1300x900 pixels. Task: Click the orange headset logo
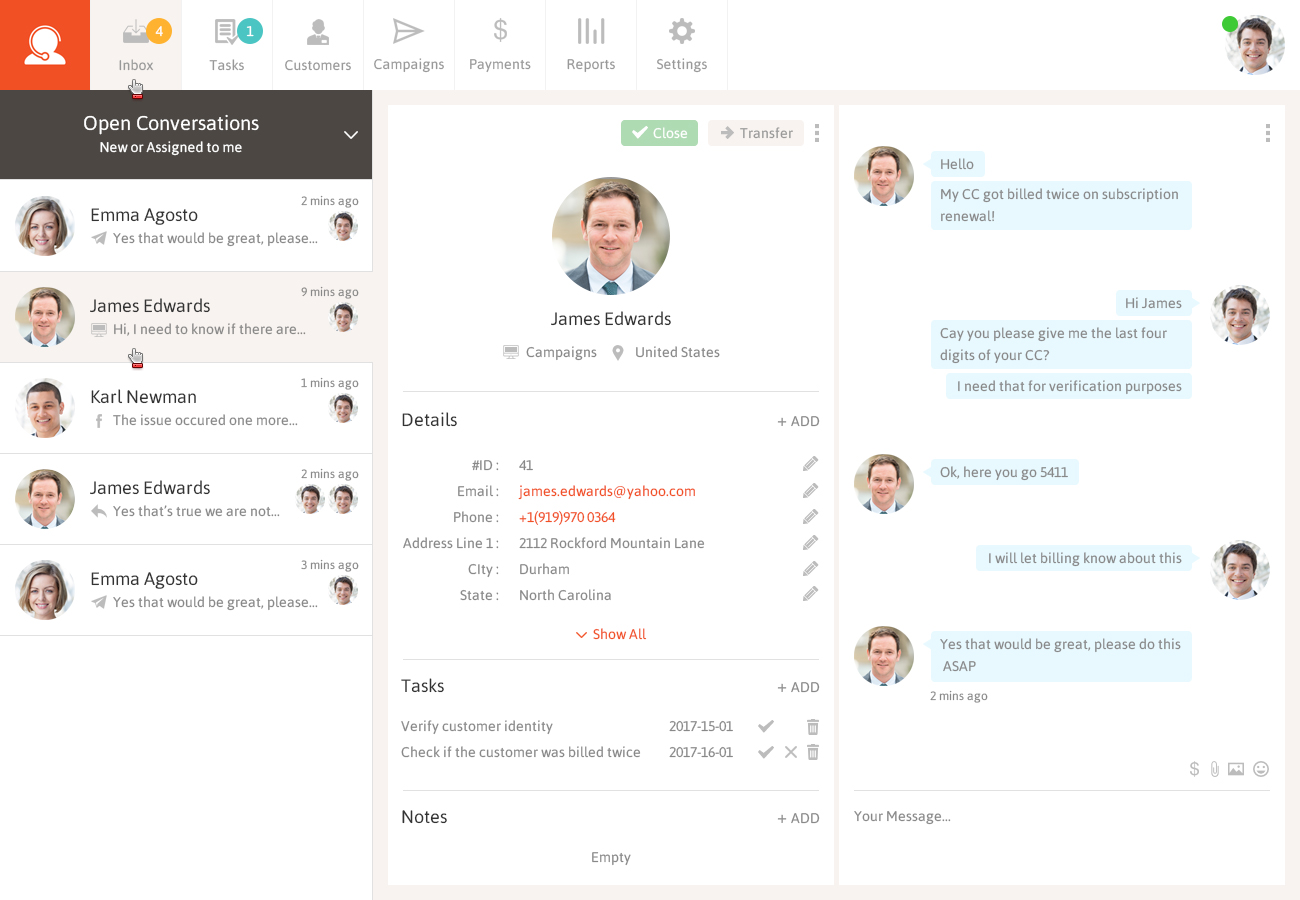point(45,45)
